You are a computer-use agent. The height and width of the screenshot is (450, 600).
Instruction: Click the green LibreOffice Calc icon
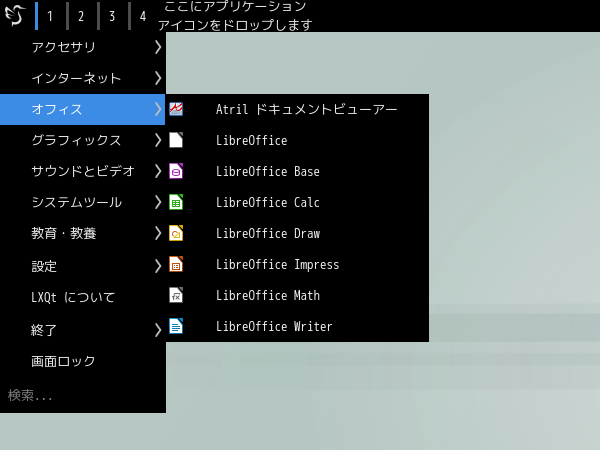tap(176, 202)
